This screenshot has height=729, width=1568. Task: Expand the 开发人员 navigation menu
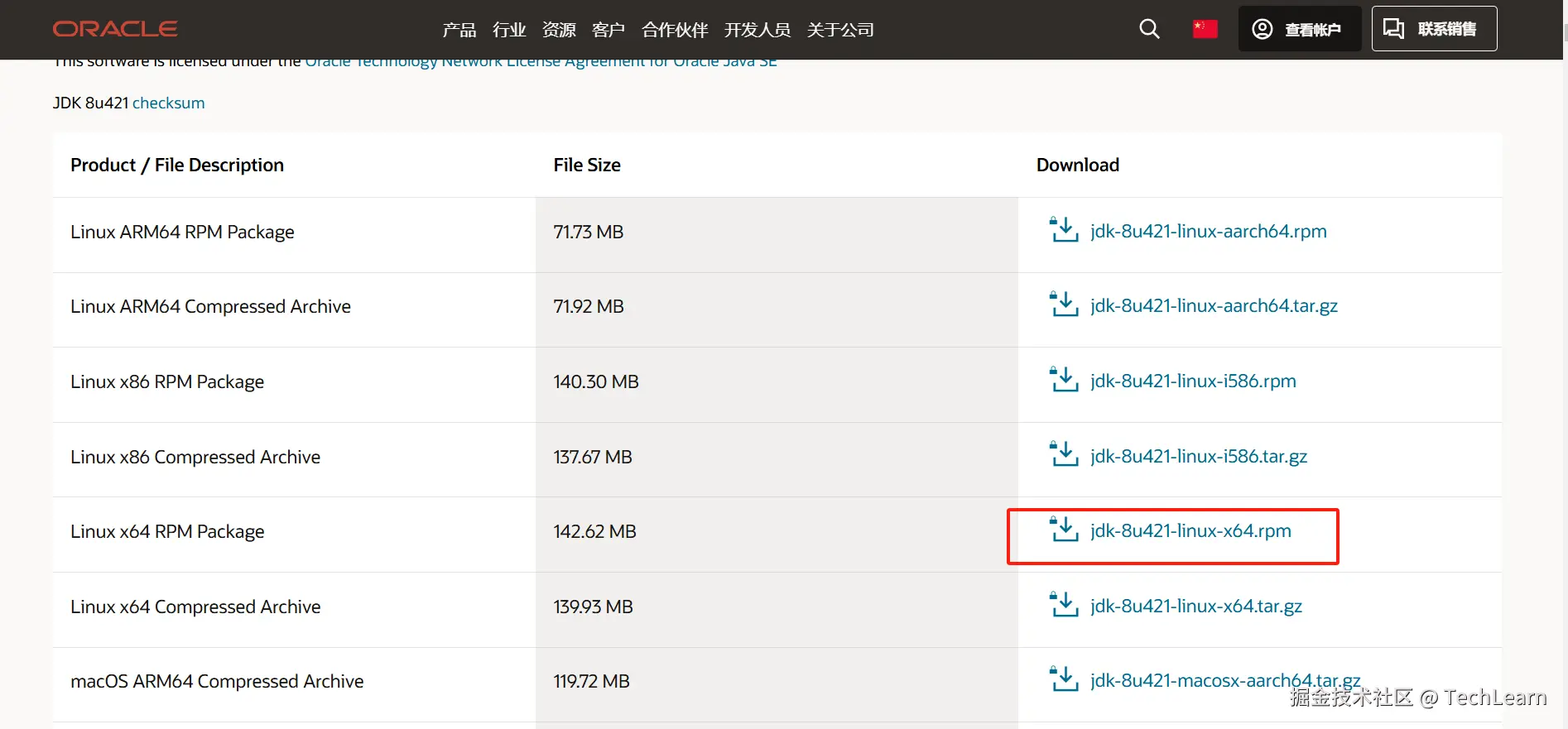[757, 30]
